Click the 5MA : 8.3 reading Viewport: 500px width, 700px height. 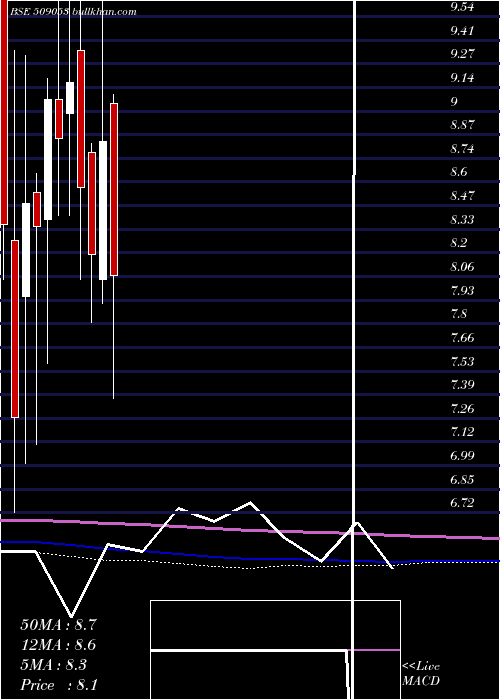click(x=54, y=665)
